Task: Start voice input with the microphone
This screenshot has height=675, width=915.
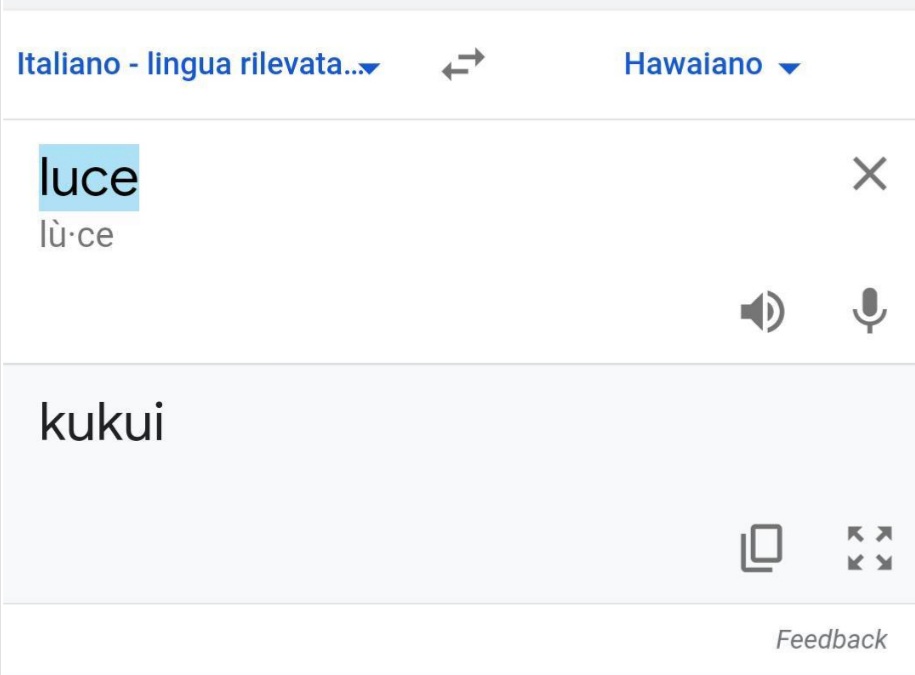Action: 869,311
